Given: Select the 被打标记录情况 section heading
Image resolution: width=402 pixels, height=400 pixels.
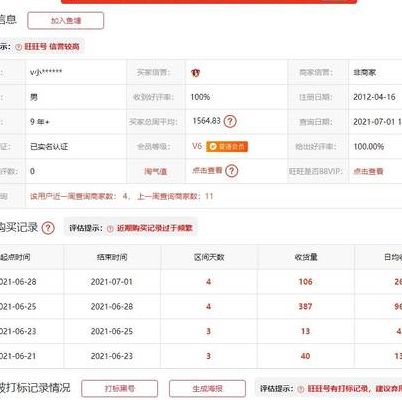Looking at the screenshot, I should (35, 388).
